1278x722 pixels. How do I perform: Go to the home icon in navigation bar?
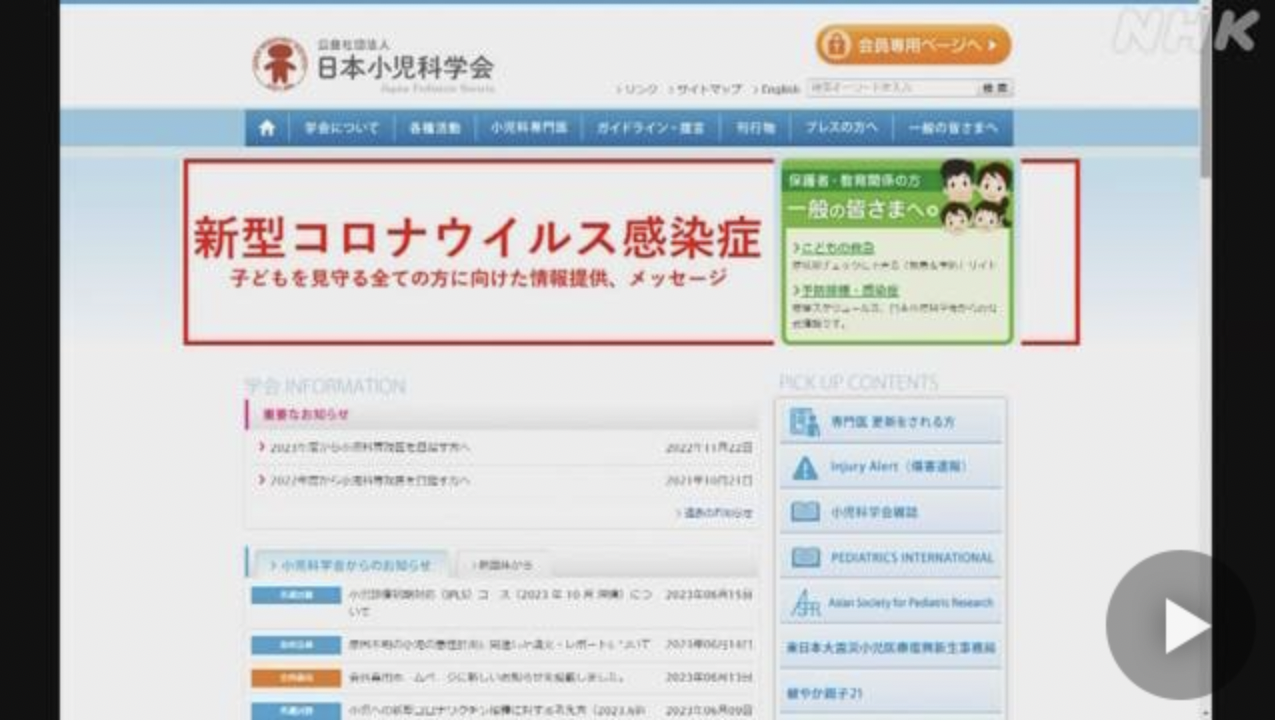(x=267, y=128)
